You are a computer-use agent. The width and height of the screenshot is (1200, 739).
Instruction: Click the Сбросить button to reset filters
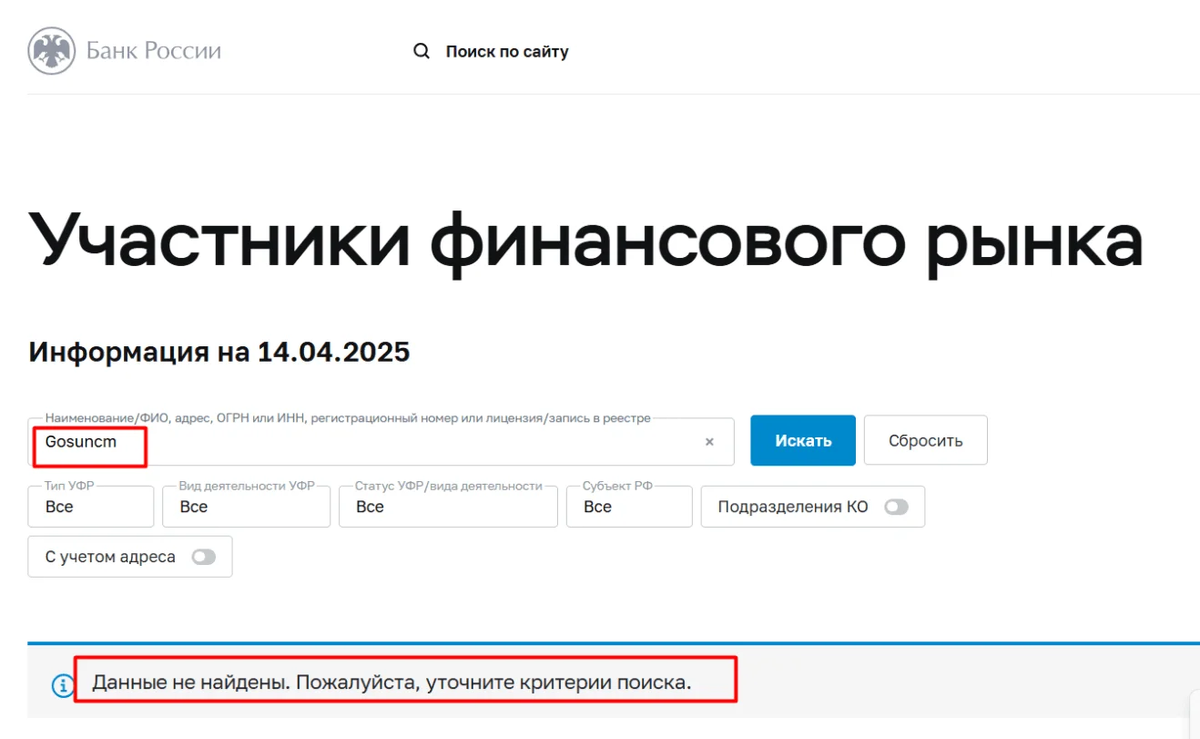pos(925,440)
